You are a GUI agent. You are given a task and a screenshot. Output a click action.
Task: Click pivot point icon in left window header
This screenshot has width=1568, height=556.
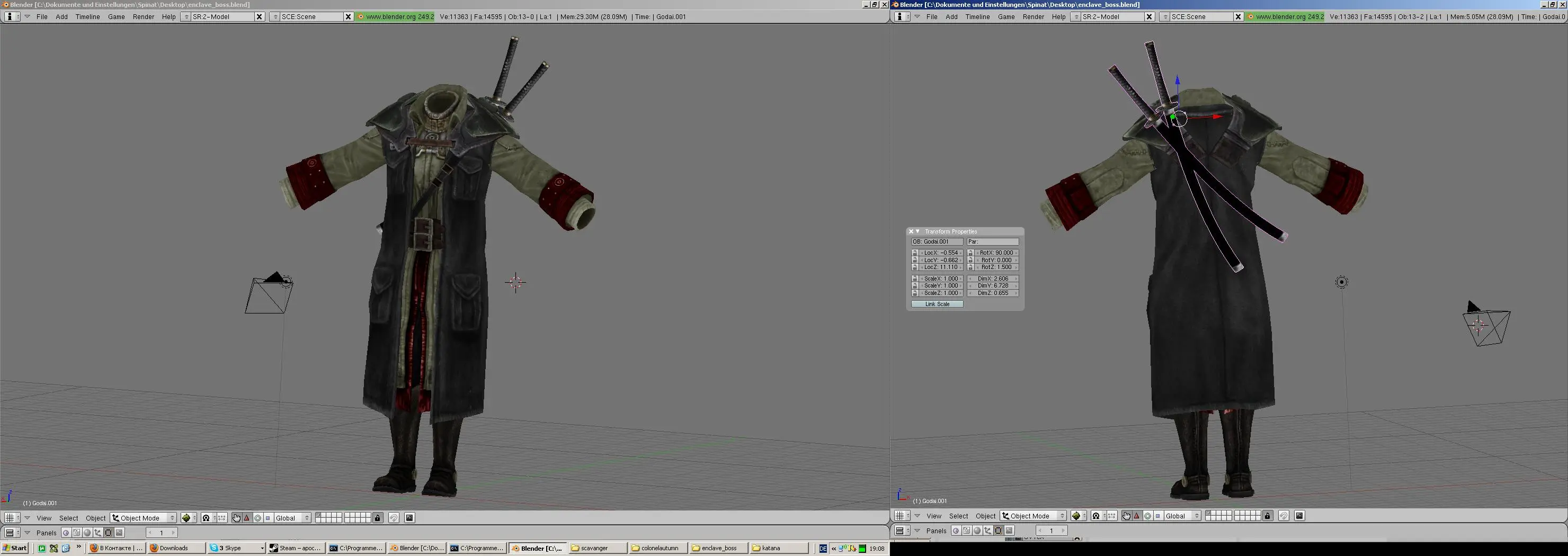pyautogui.click(x=209, y=518)
